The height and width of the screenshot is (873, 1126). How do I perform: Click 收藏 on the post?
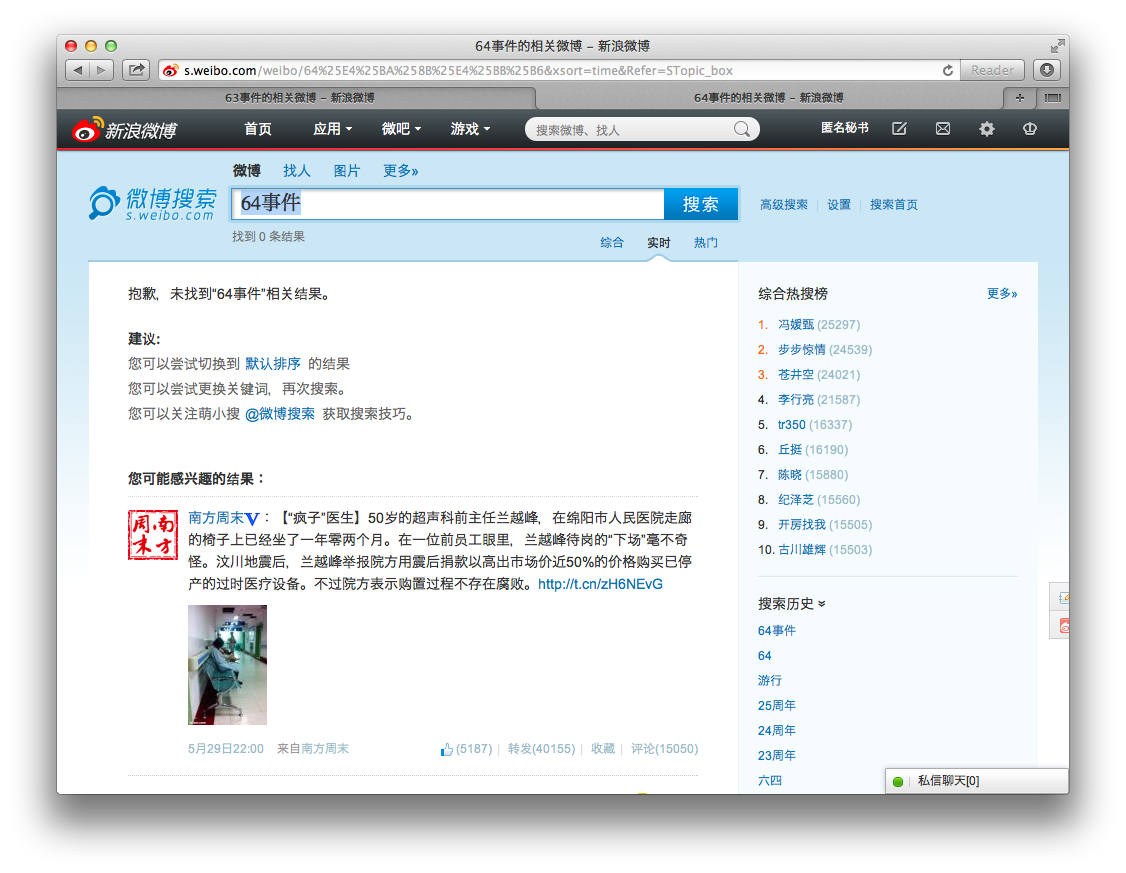click(x=603, y=749)
